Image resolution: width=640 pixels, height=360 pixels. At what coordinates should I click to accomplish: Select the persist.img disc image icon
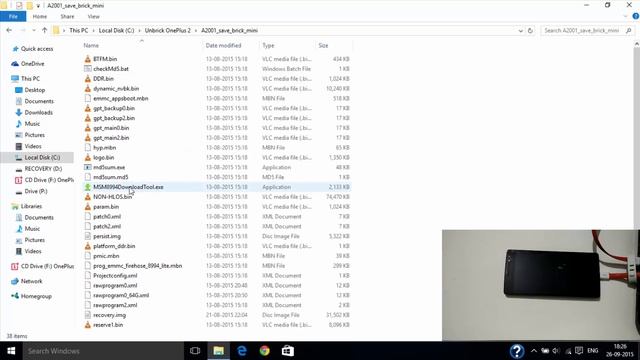[x=87, y=236]
